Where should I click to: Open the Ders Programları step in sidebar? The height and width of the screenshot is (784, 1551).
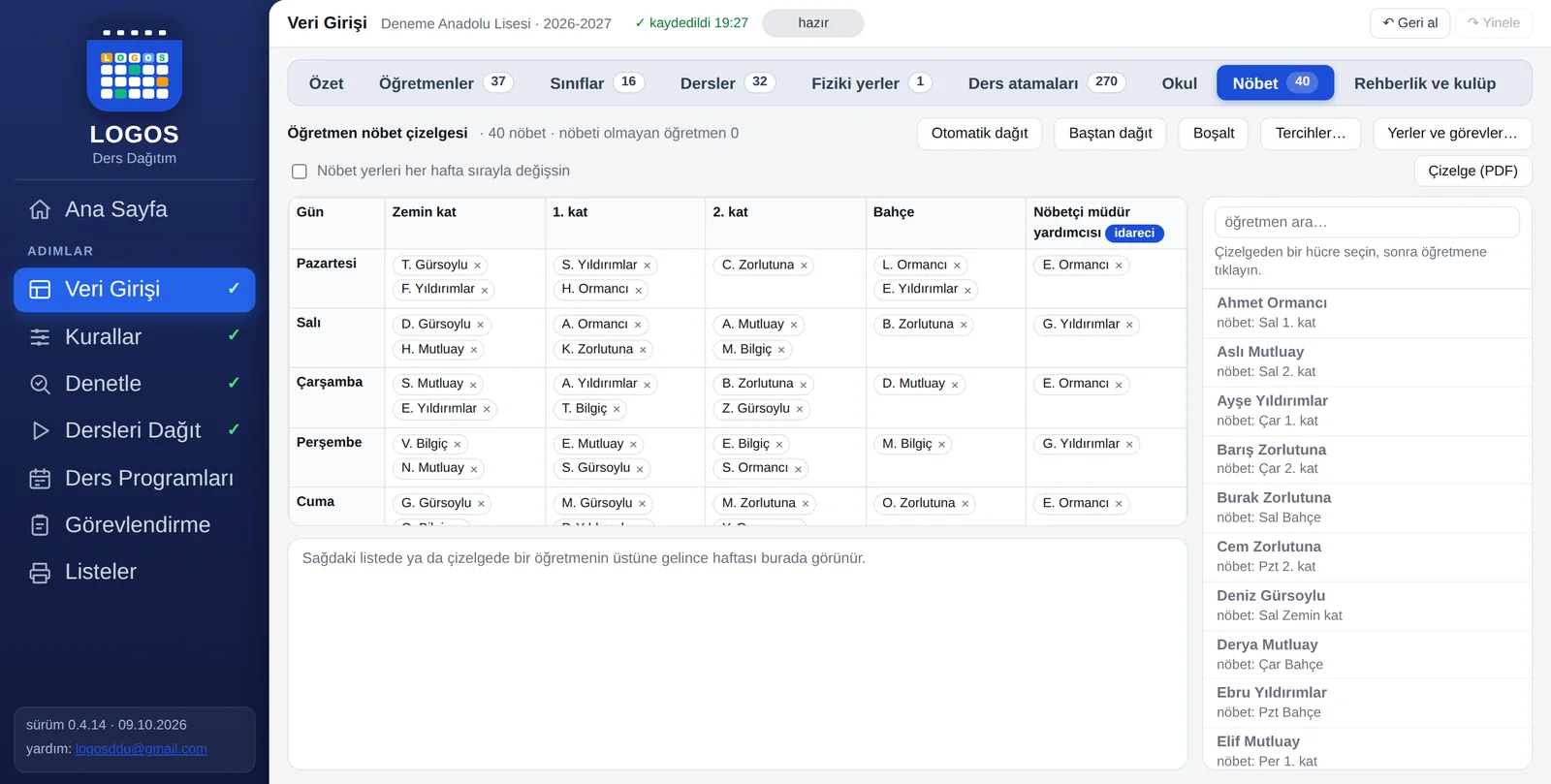(135, 478)
